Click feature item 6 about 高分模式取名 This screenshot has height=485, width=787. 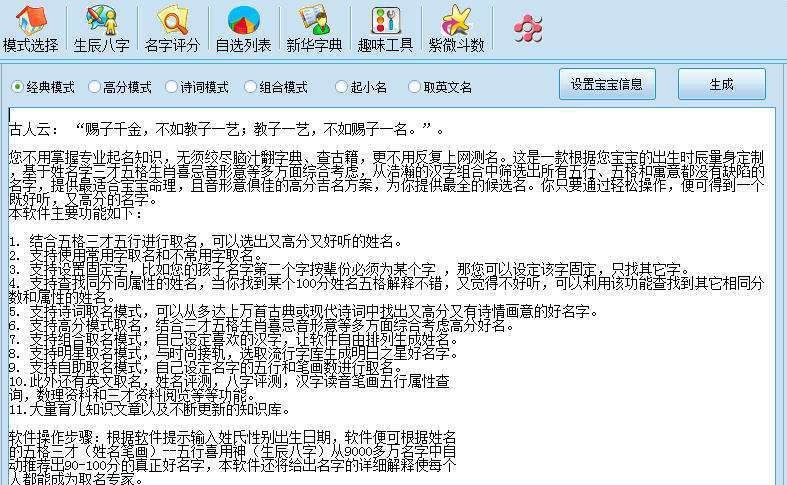click(x=262, y=326)
